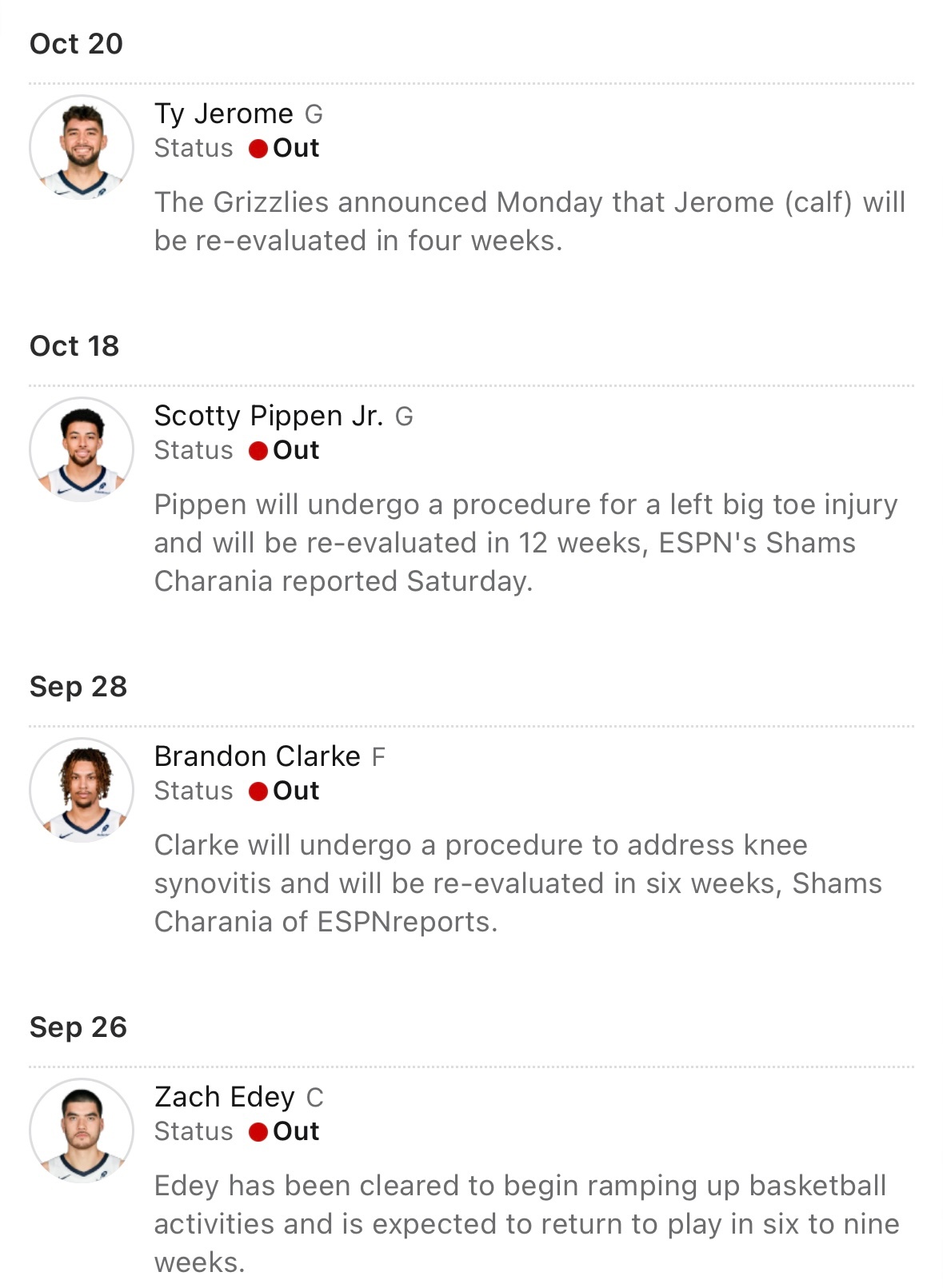Click the red Out status dot for Brandon Clarke
The height and width of the screenshot is (1288, 943).
click(x=258, y=792)
